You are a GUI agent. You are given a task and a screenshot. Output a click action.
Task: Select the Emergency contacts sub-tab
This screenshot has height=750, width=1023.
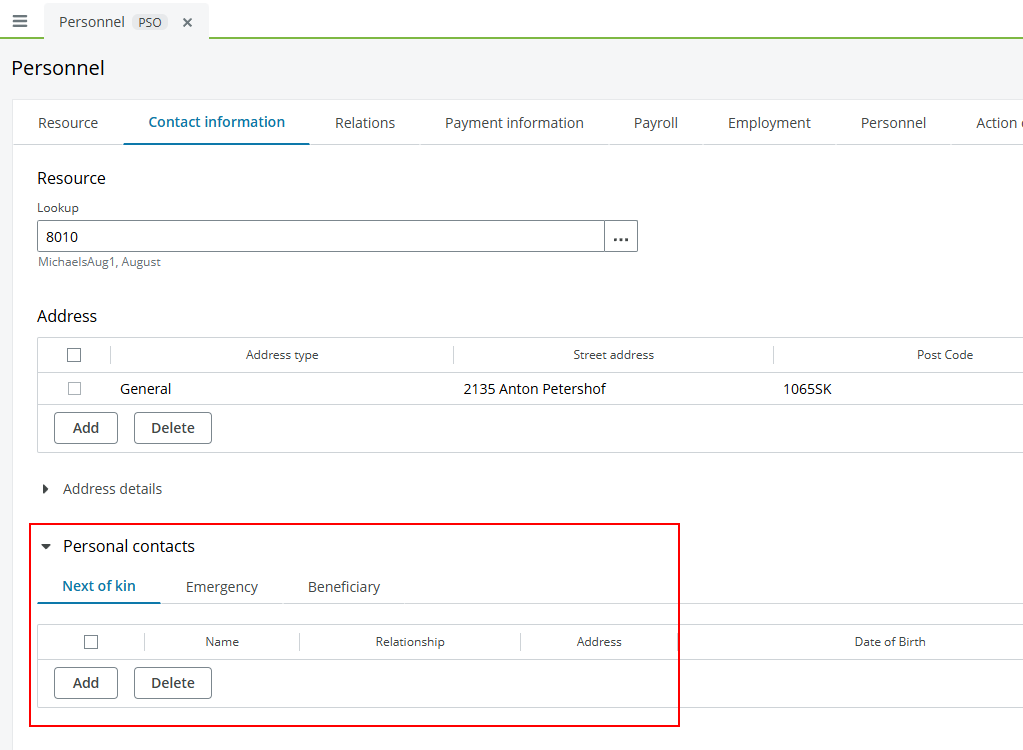coord(222,587)
